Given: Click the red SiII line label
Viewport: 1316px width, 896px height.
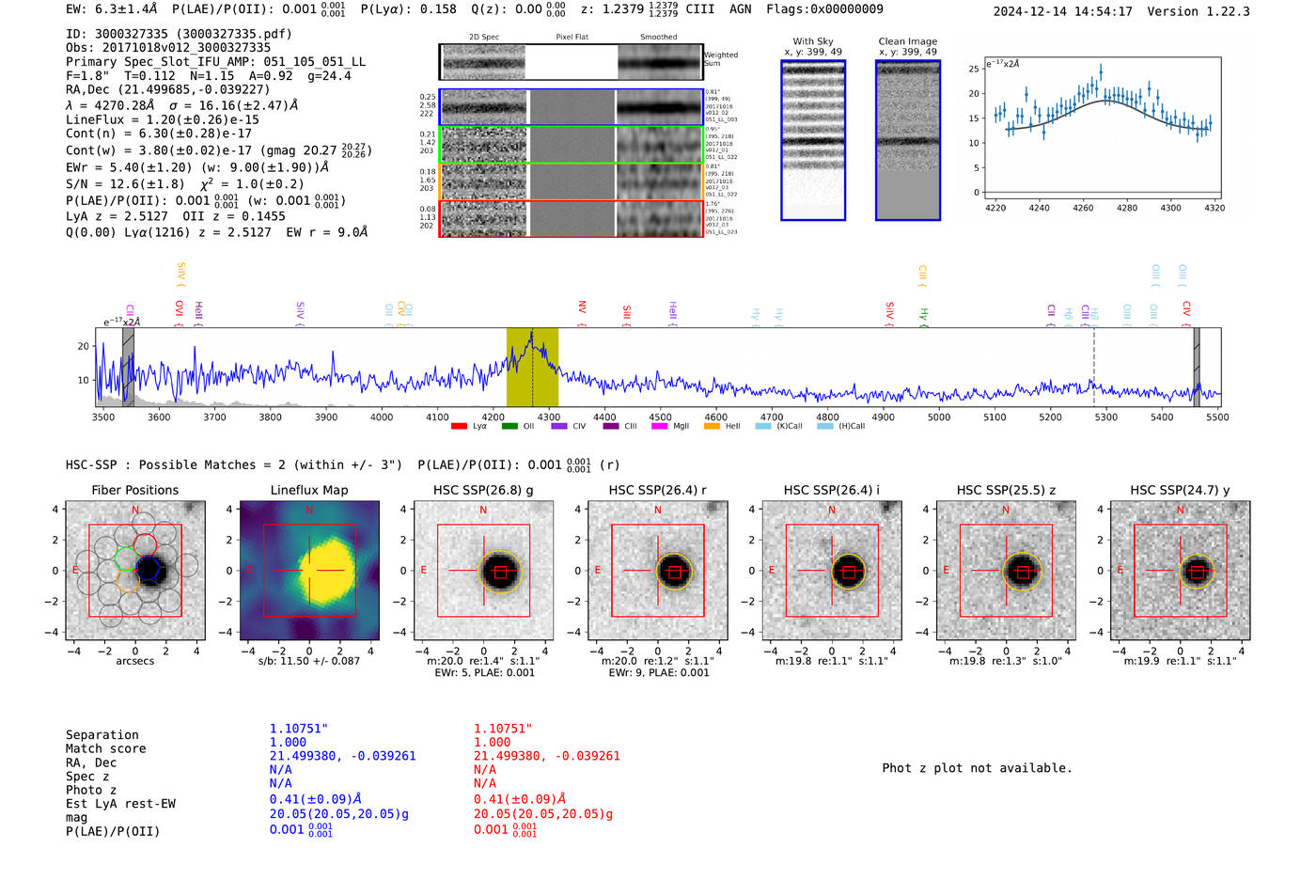Looking at the screenshot, I should pyautogui.click(x=627, y=315).
